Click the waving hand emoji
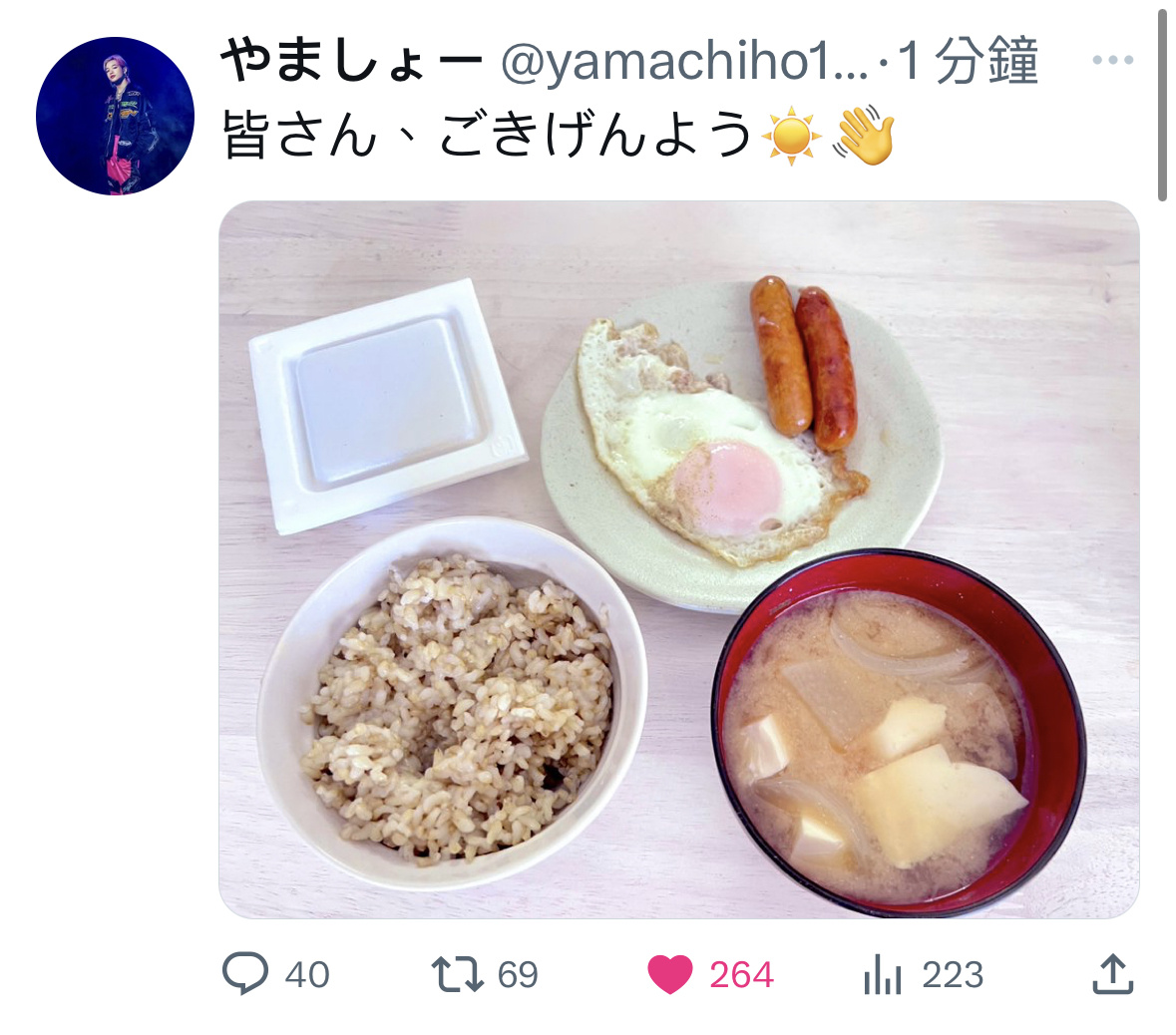Screen dimensions: 1176x1035 point(864,135)
